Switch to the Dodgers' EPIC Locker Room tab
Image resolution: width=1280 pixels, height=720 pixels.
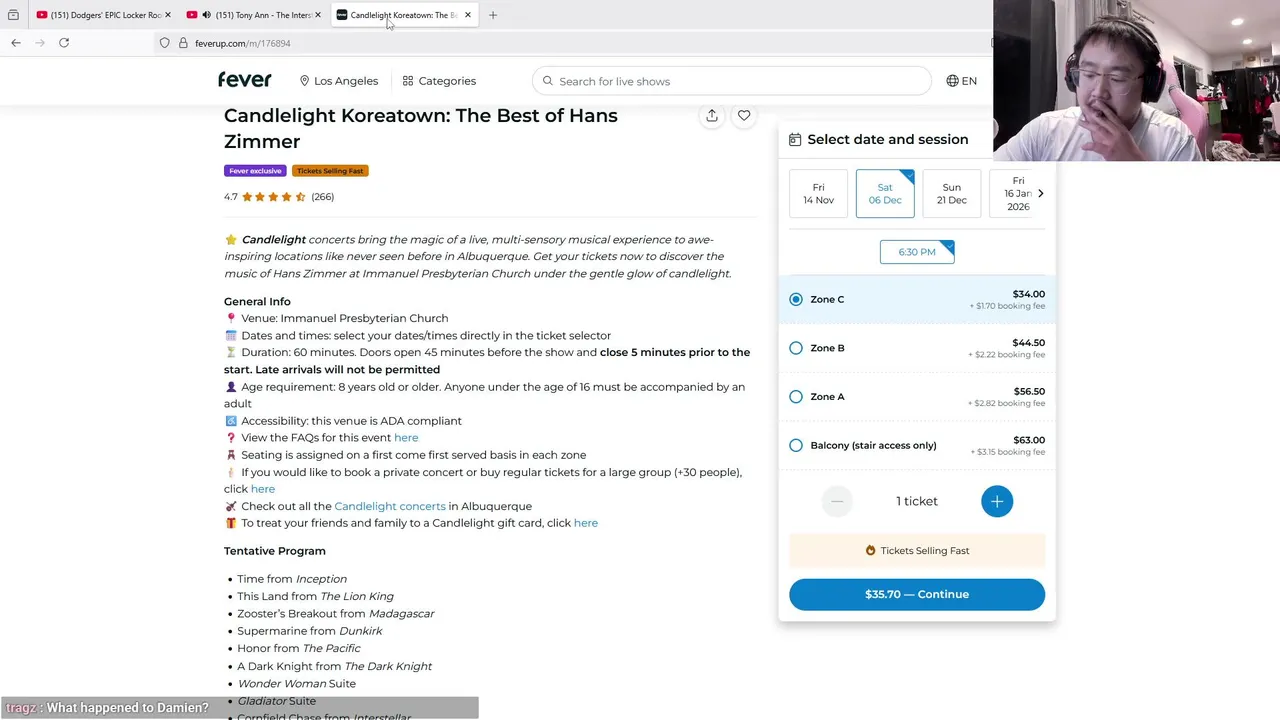98,15
